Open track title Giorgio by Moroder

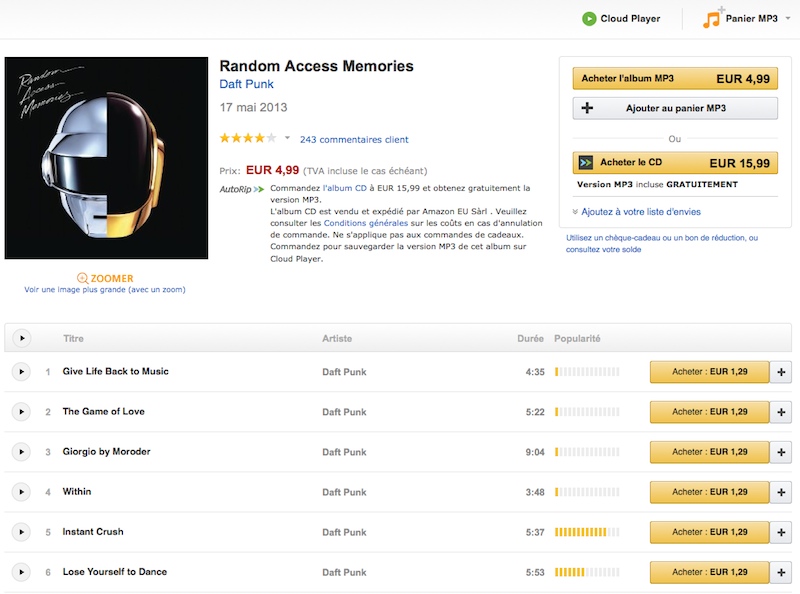(106, 452)
